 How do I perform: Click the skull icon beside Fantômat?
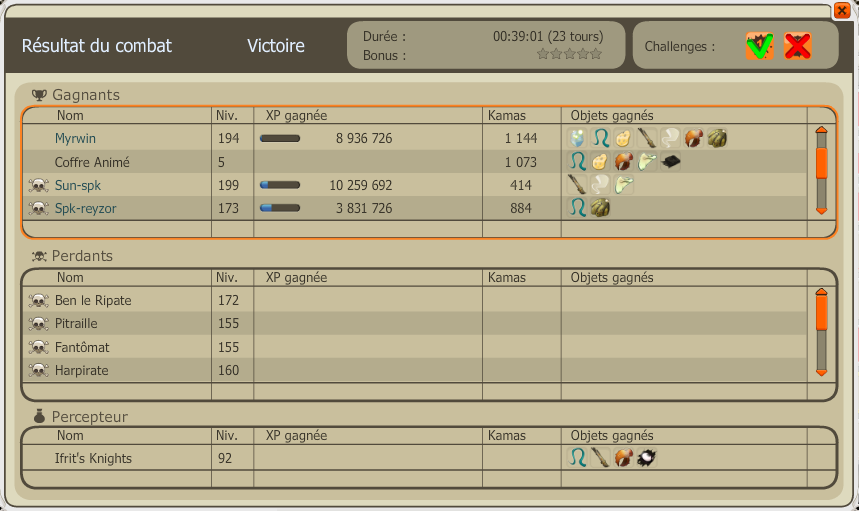pyautogui.click(x=38, y=347)
